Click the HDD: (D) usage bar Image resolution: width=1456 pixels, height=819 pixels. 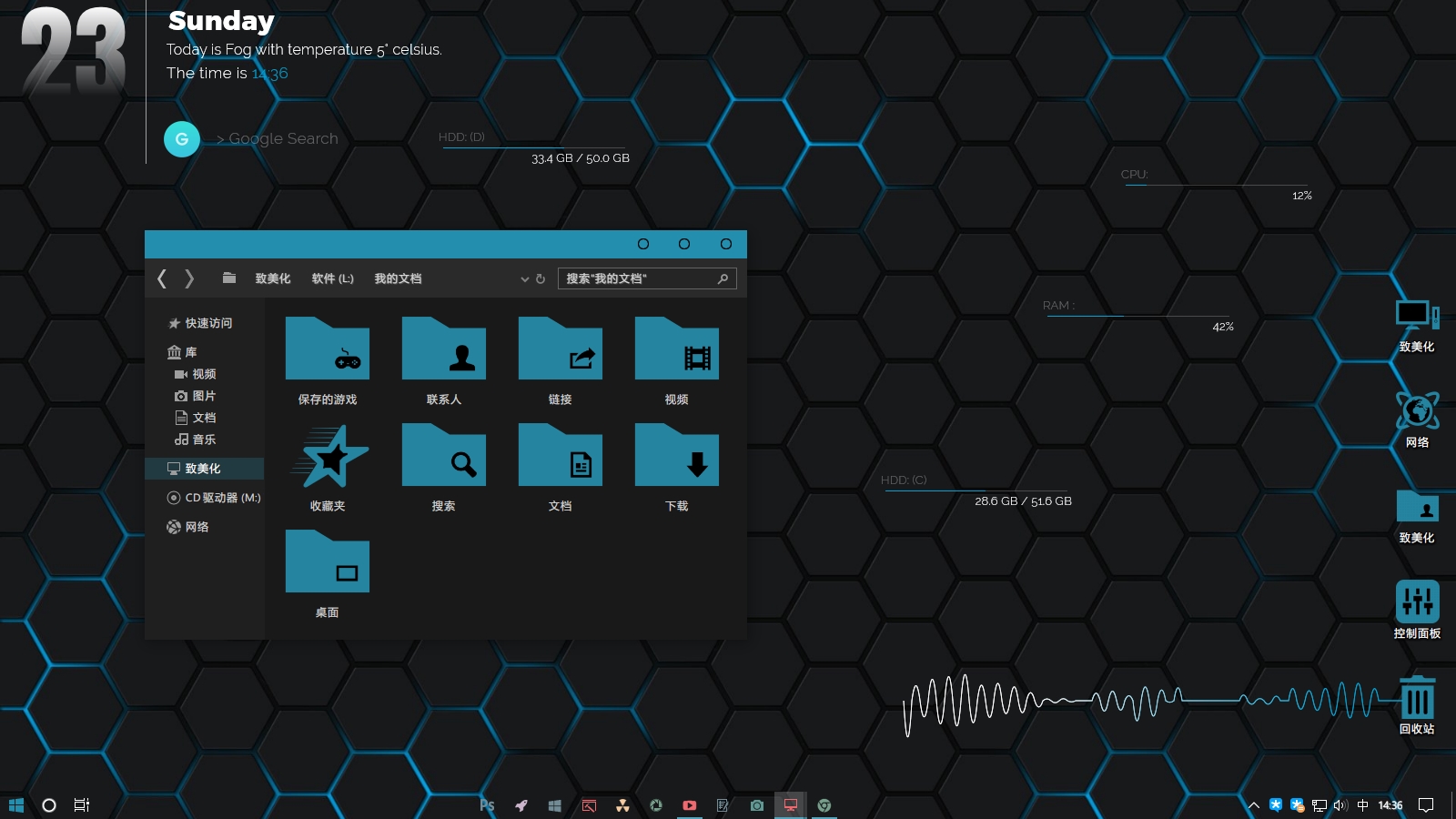[x=534, y=148]
